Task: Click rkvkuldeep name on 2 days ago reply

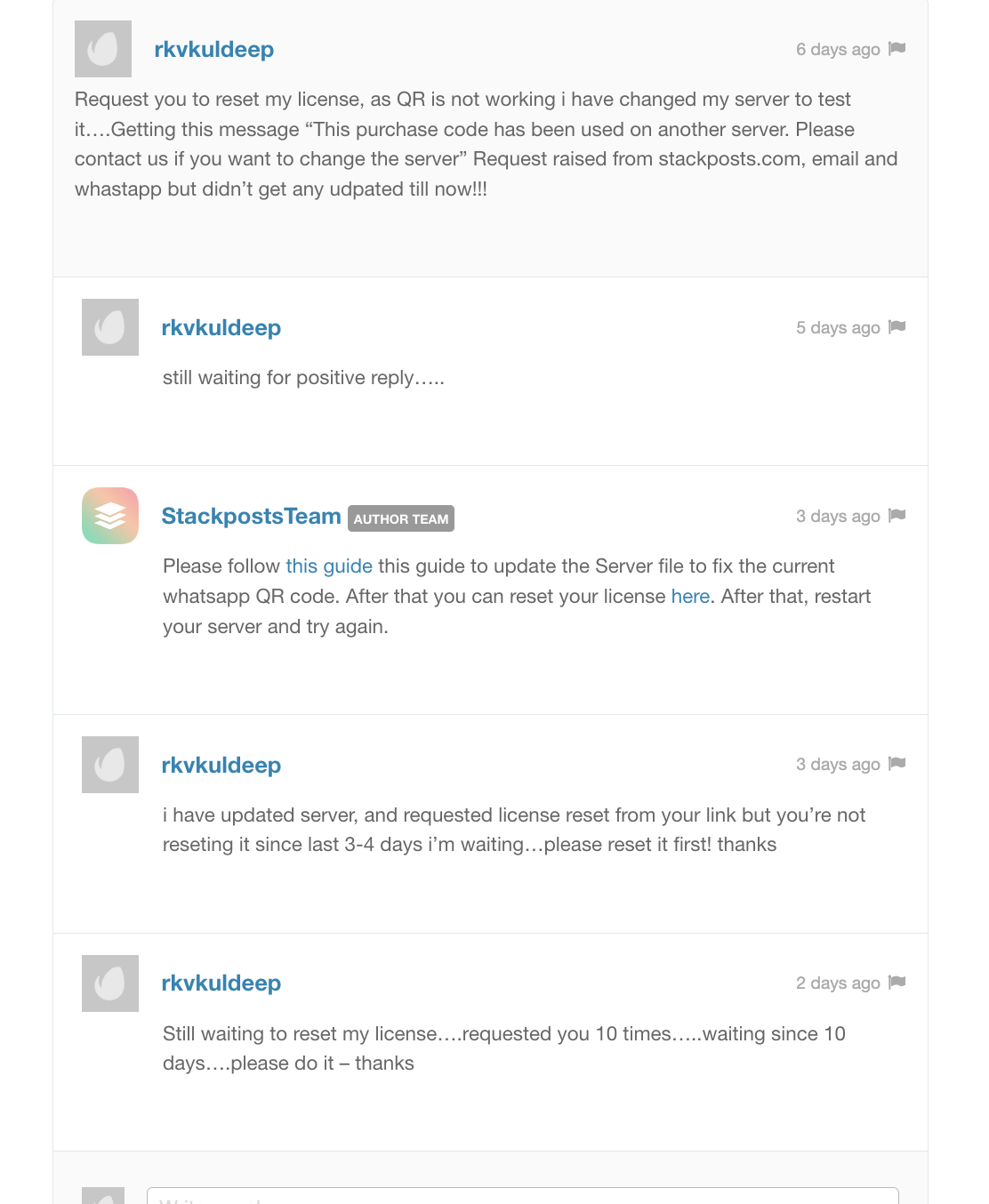Action: pos(221,983)
